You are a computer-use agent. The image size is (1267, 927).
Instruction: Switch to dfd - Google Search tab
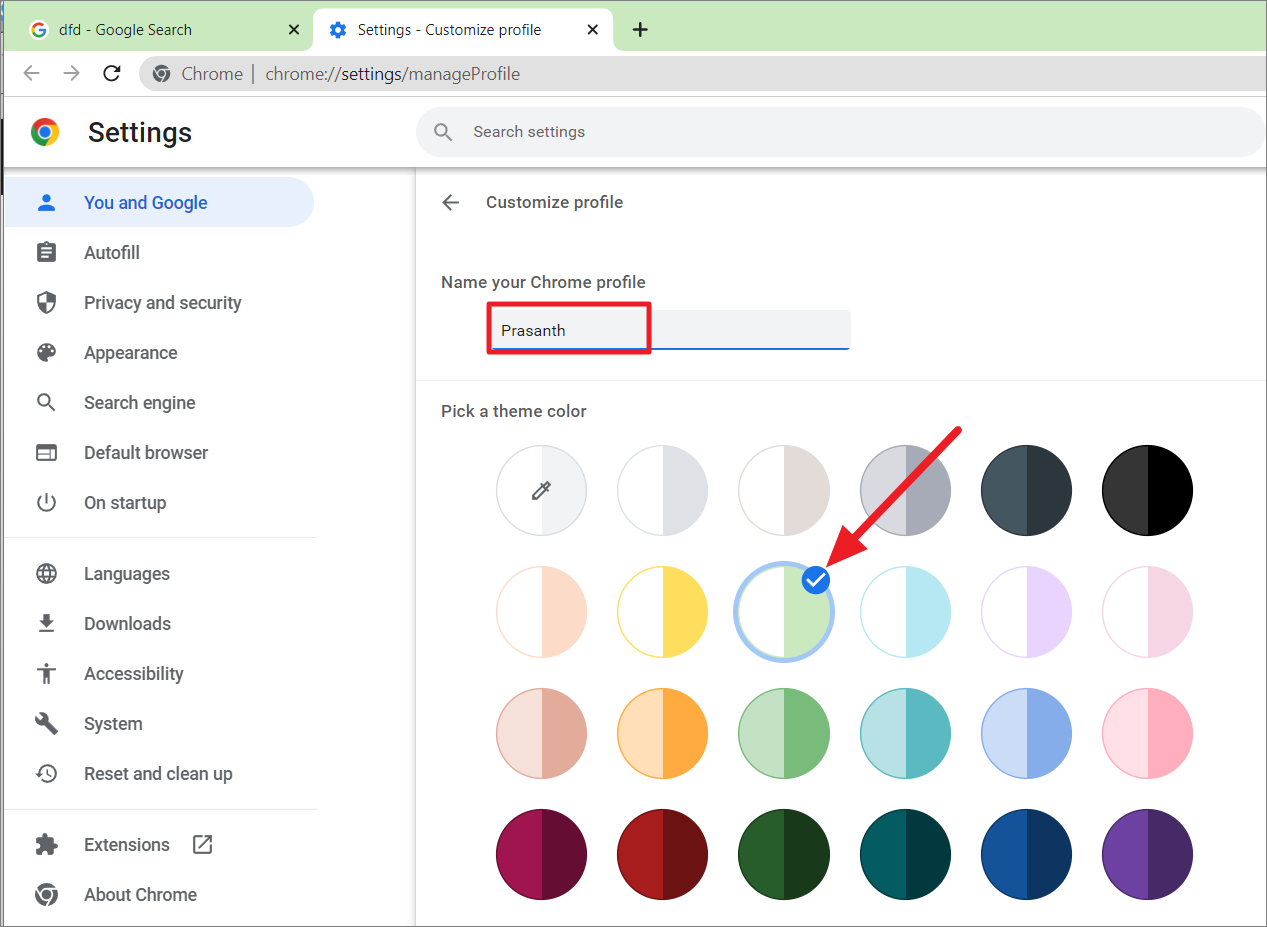point(164,30)
